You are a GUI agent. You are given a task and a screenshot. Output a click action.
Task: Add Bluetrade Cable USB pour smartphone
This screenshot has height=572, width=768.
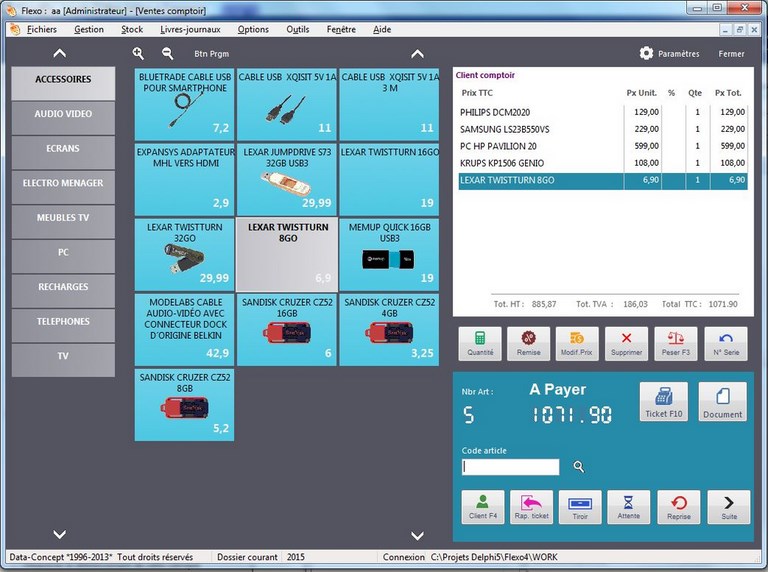click(185, 104)
